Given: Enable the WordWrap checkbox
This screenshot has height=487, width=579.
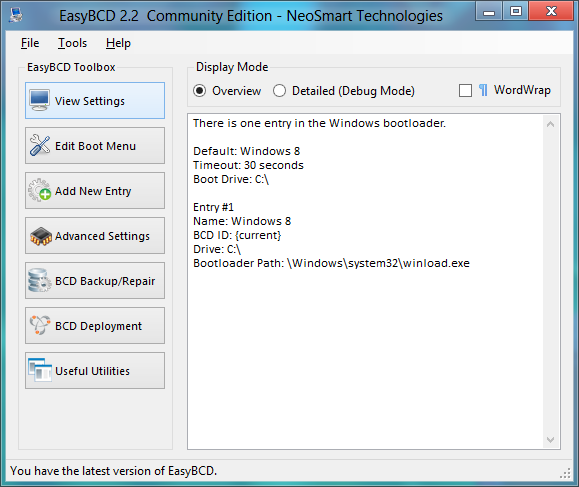Looking at the screenshot, I should click(x=465, y=90).
